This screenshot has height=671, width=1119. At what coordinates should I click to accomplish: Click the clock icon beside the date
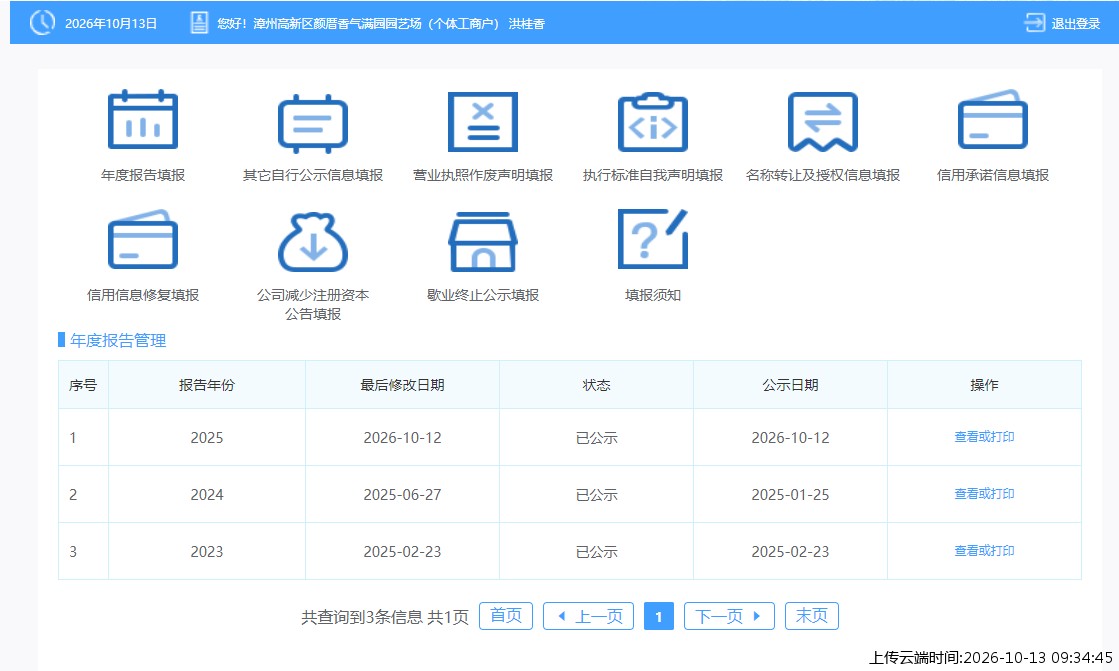pos(42,23)
